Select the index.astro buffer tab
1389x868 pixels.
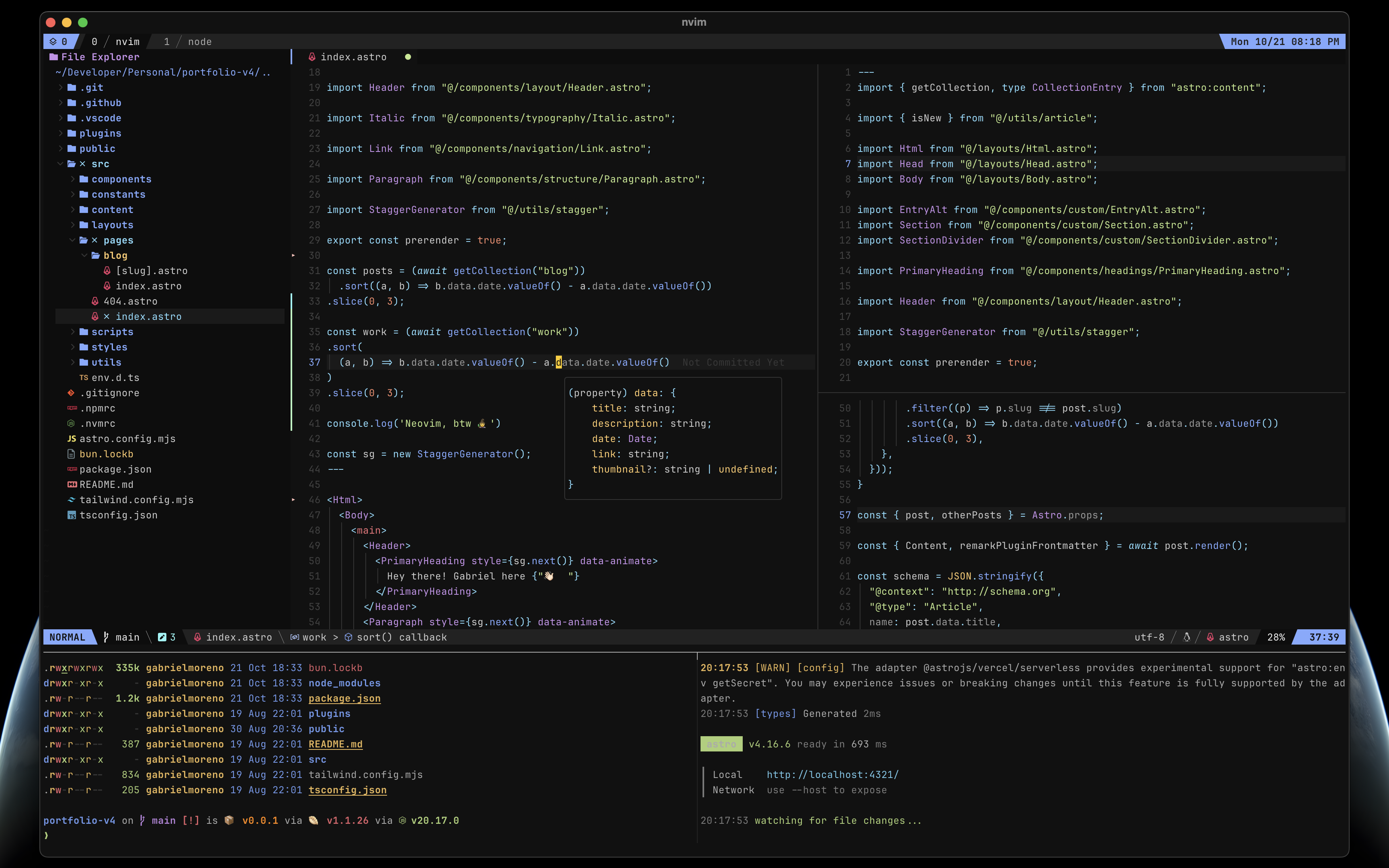tap(353, 57)
